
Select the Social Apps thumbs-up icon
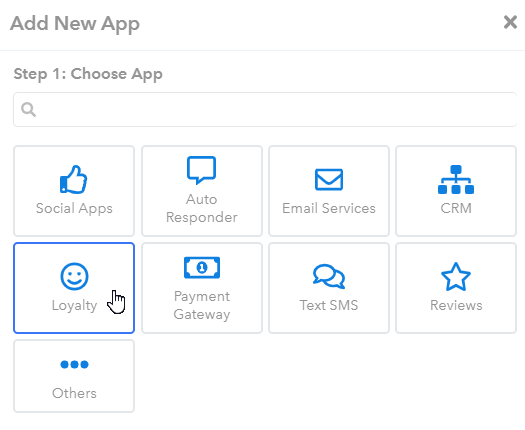pos(74,180)
